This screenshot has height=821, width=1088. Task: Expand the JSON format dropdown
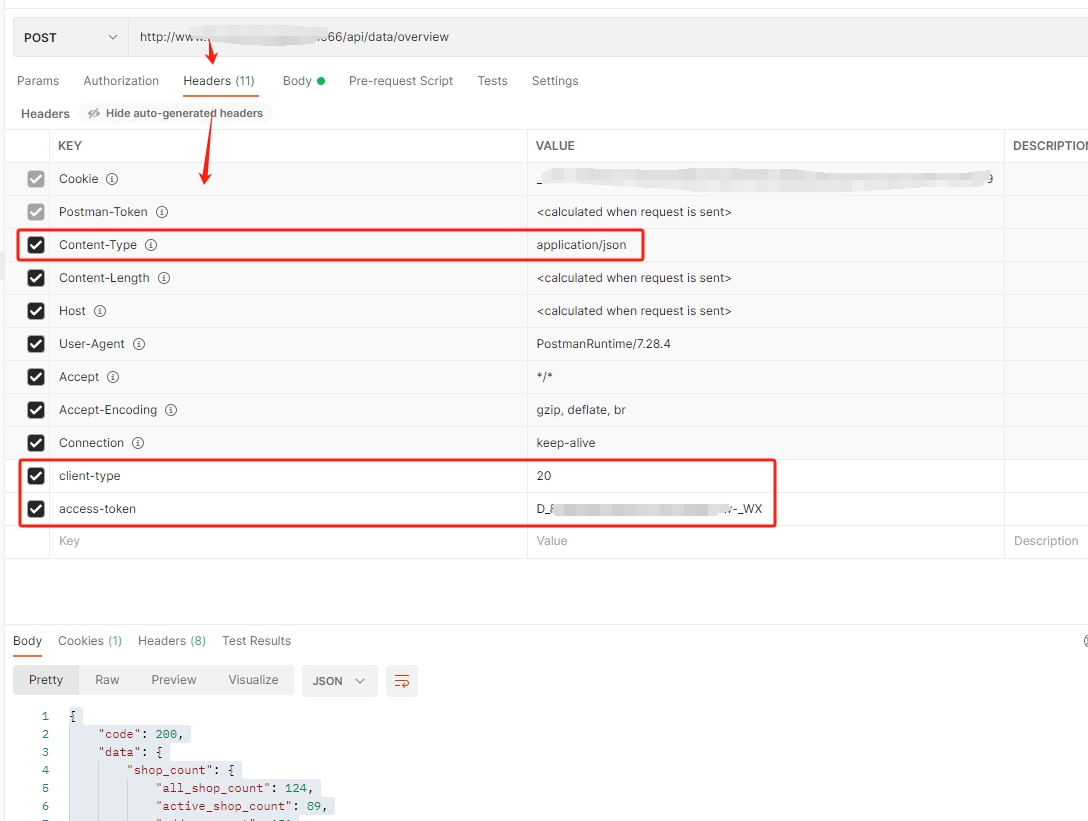coord(339,681)
